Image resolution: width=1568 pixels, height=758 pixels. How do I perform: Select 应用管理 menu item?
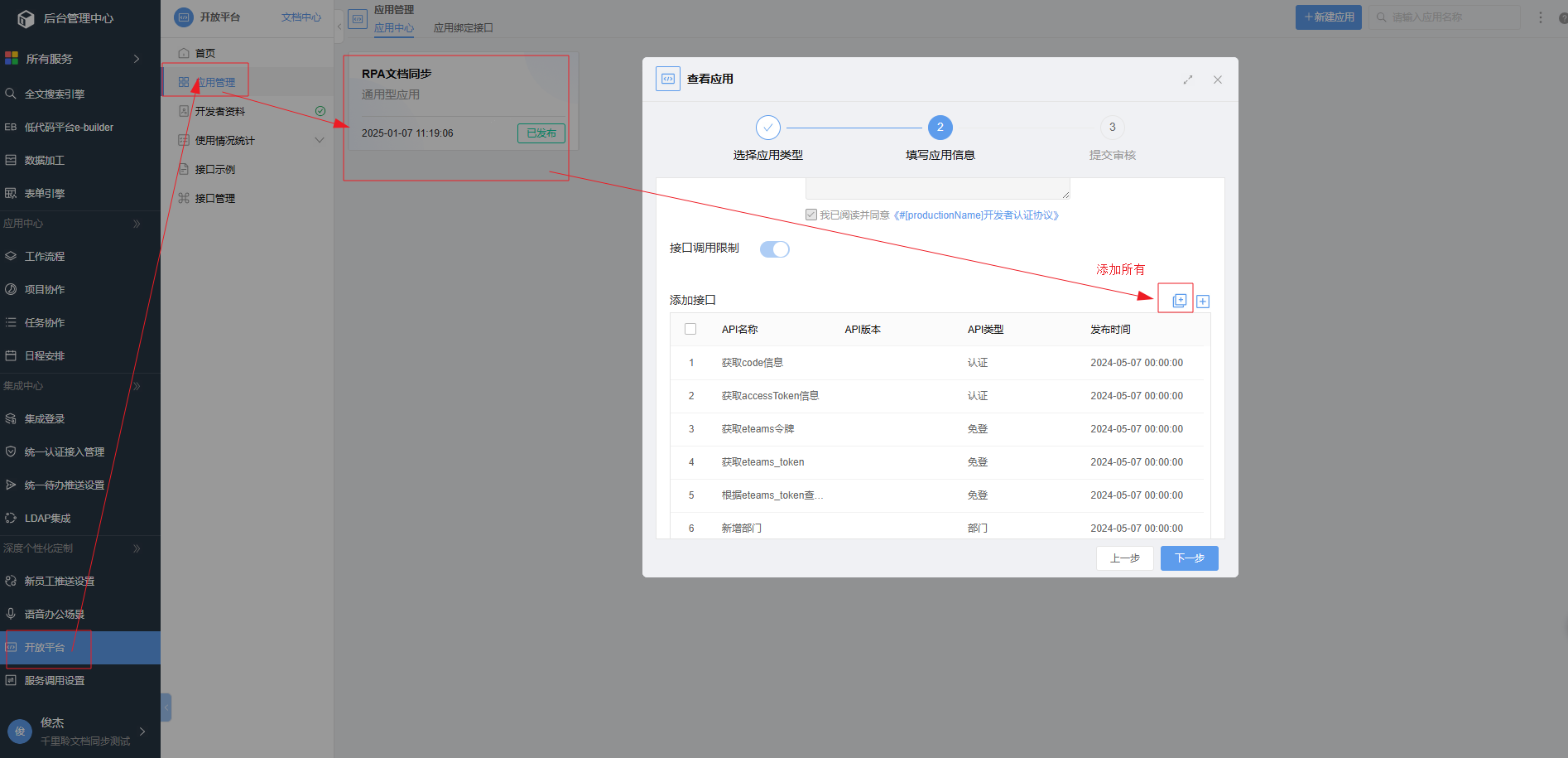pyautogui.click(x=247, y=82)
